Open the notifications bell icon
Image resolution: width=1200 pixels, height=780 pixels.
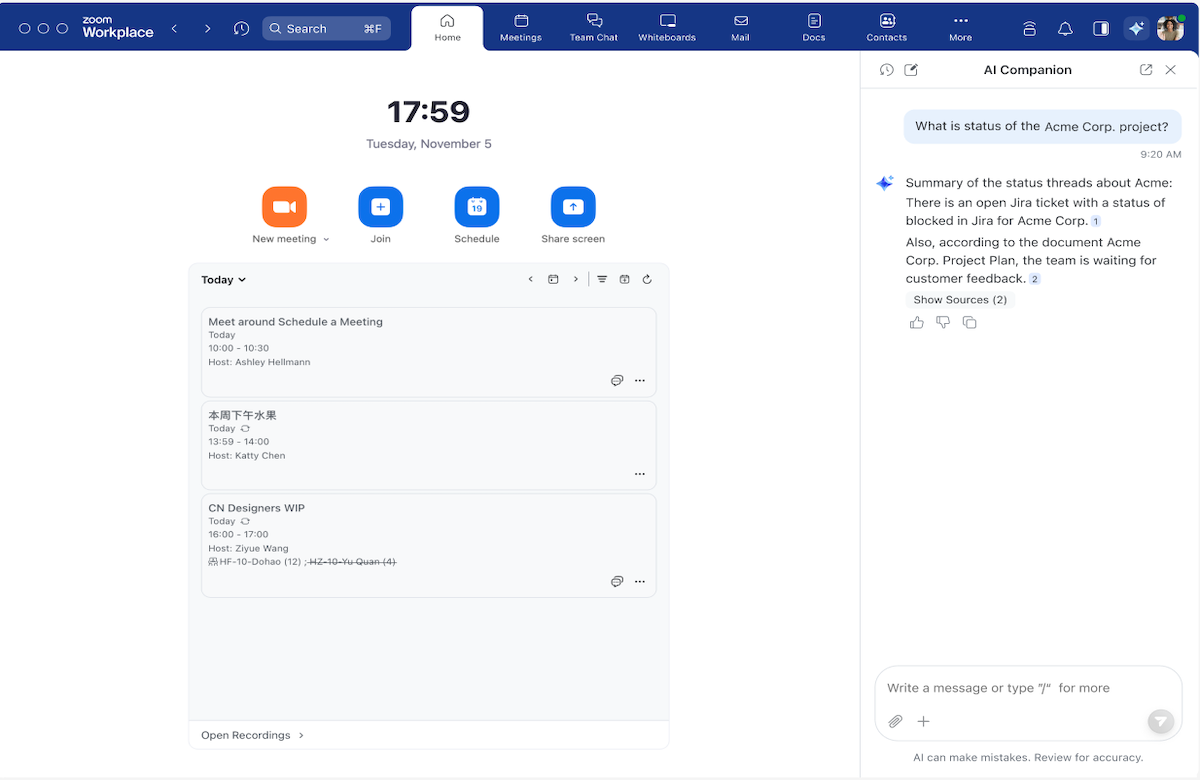pyautogui.click(x=1065, y=29)
